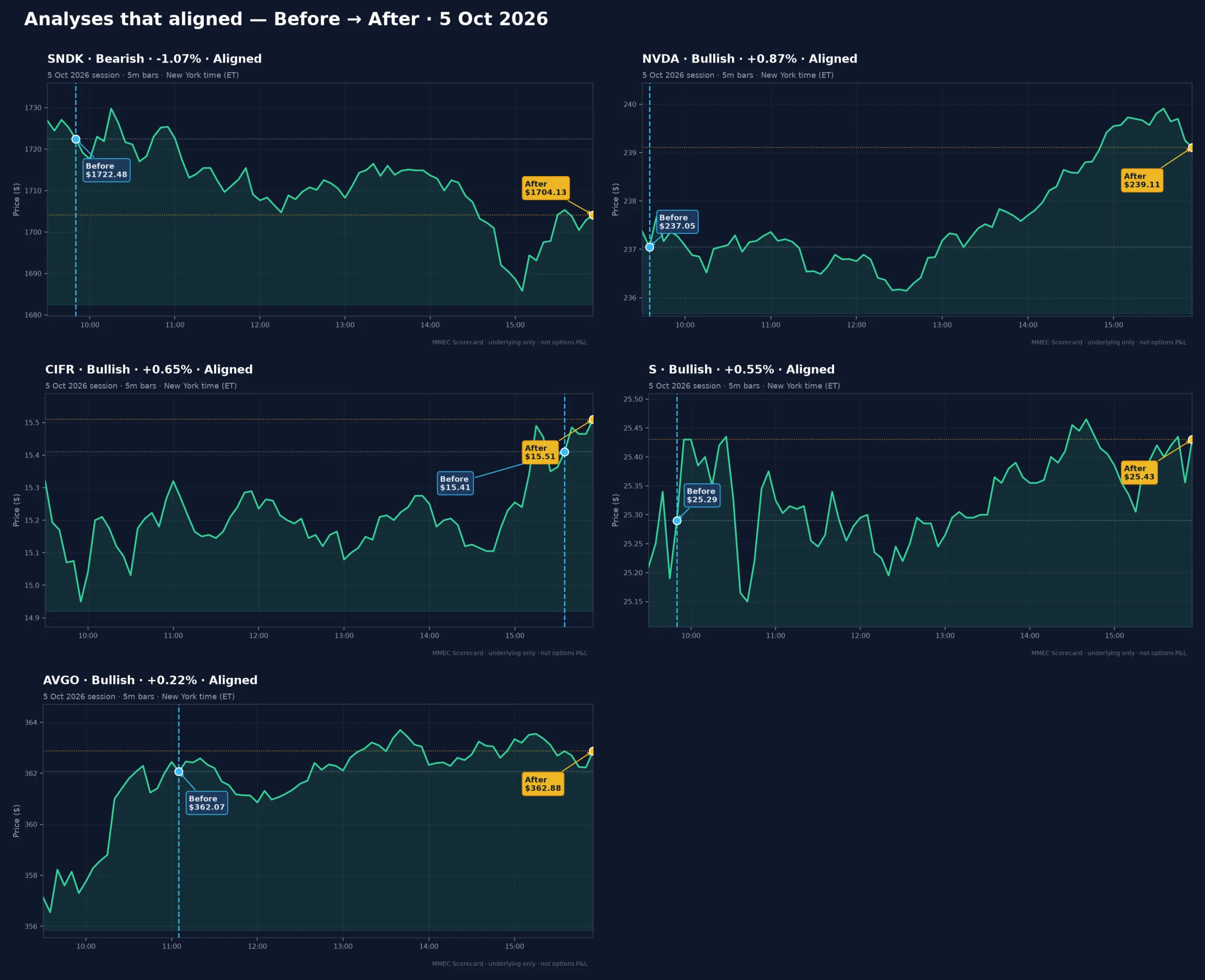The width and height of the screenshot is (1205, 980).
Task: Select the blue Before marker on S chart
Action: (x=677, y=521)
